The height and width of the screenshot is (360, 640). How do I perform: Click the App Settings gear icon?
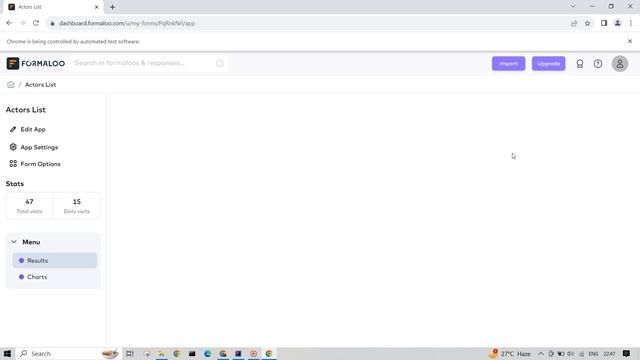[x=13, y=147]
